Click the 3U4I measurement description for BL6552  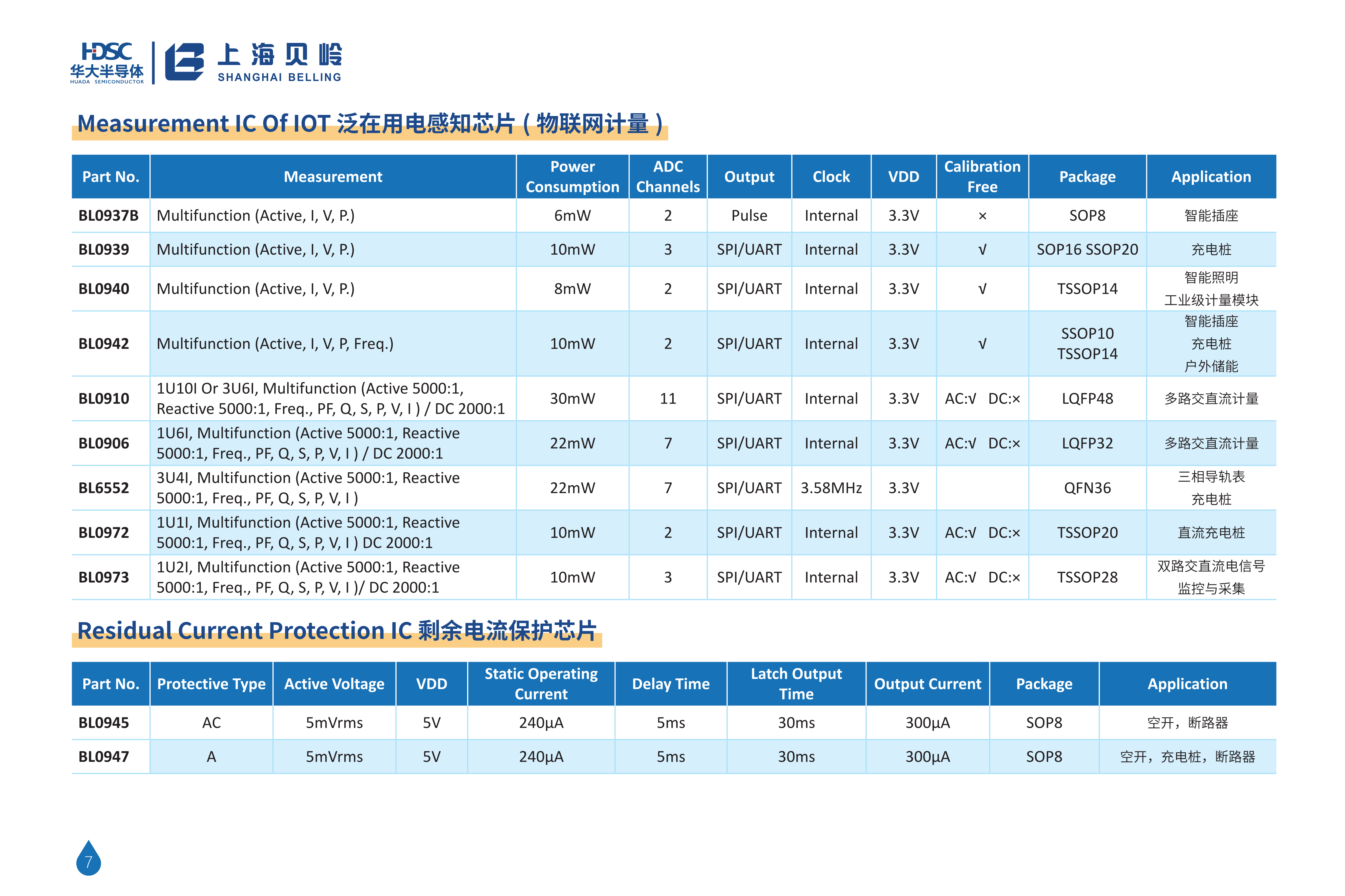pos(308,488)
